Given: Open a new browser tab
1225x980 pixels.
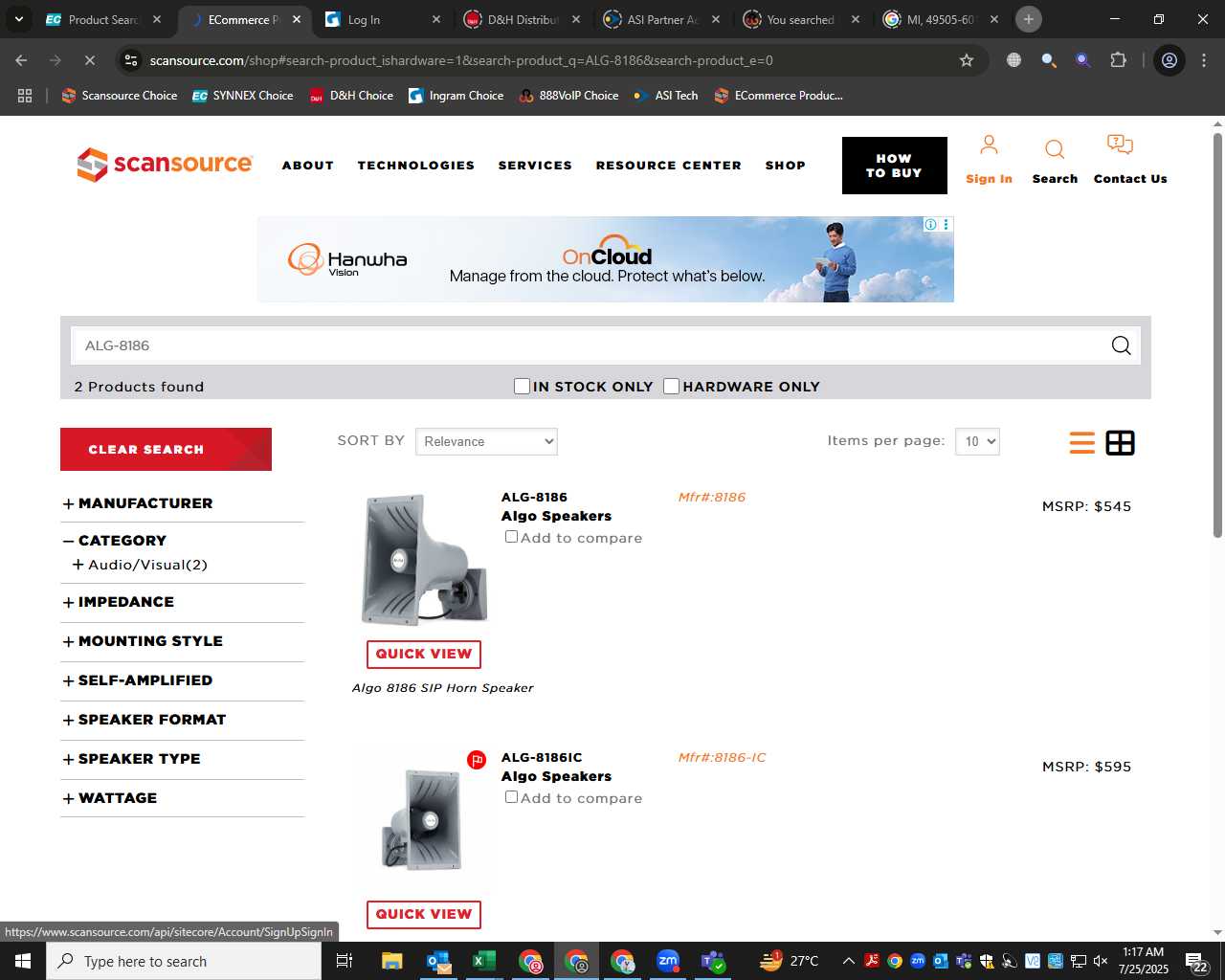Looking at the screenshot, I should click(x=1029, y=19).
